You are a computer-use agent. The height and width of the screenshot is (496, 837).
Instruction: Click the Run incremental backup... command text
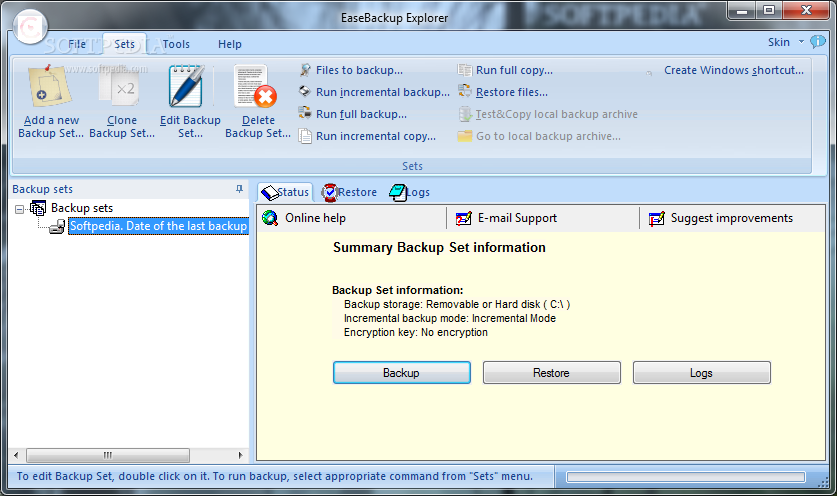coord(383,92)
